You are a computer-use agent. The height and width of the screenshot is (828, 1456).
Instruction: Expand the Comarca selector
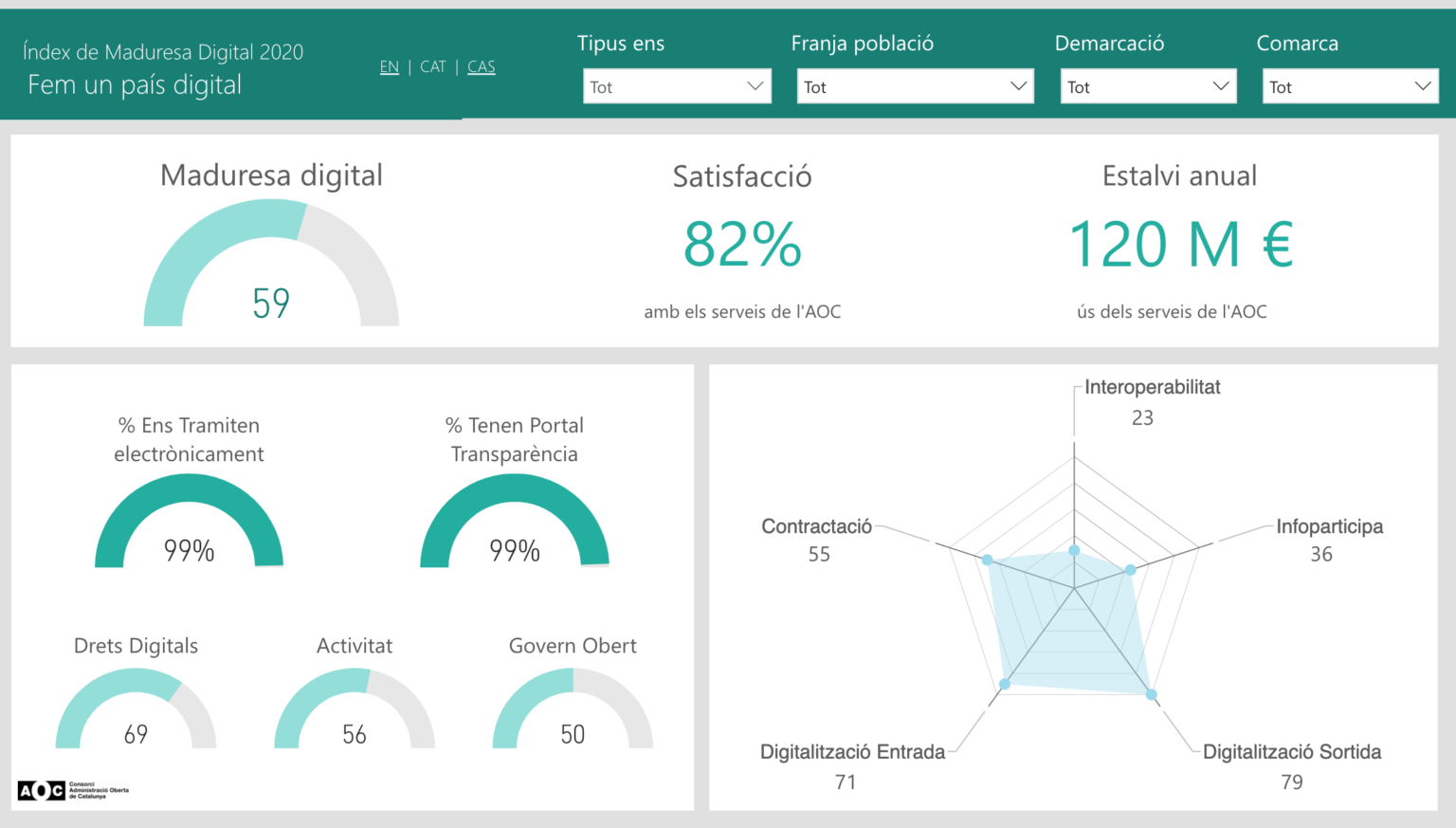tap(1349, 85)
